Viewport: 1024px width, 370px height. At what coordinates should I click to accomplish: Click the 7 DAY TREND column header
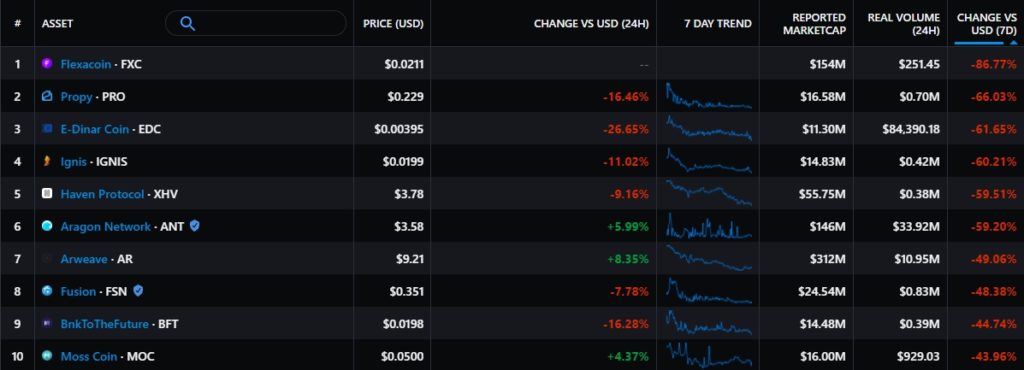pos(718,23)
